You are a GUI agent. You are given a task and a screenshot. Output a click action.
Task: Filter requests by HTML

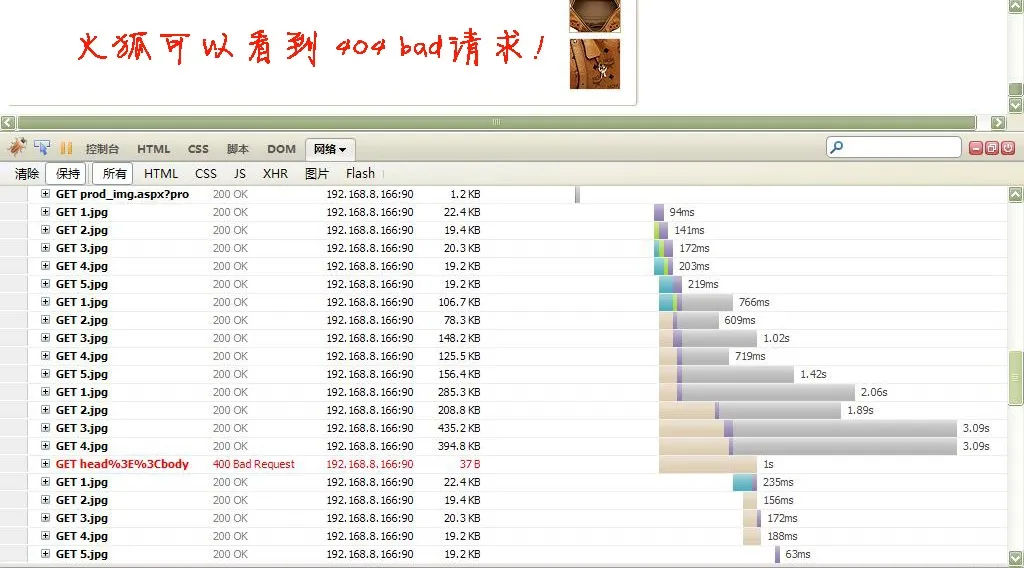(x=161, y=174)
